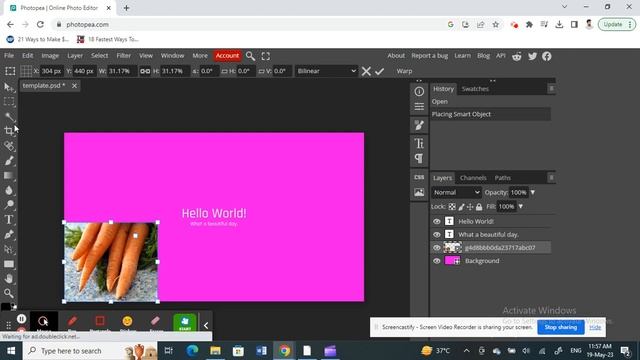Select the Rectangle Select tool
Viewport: 640px width, 360px height.
pos(9,102)
